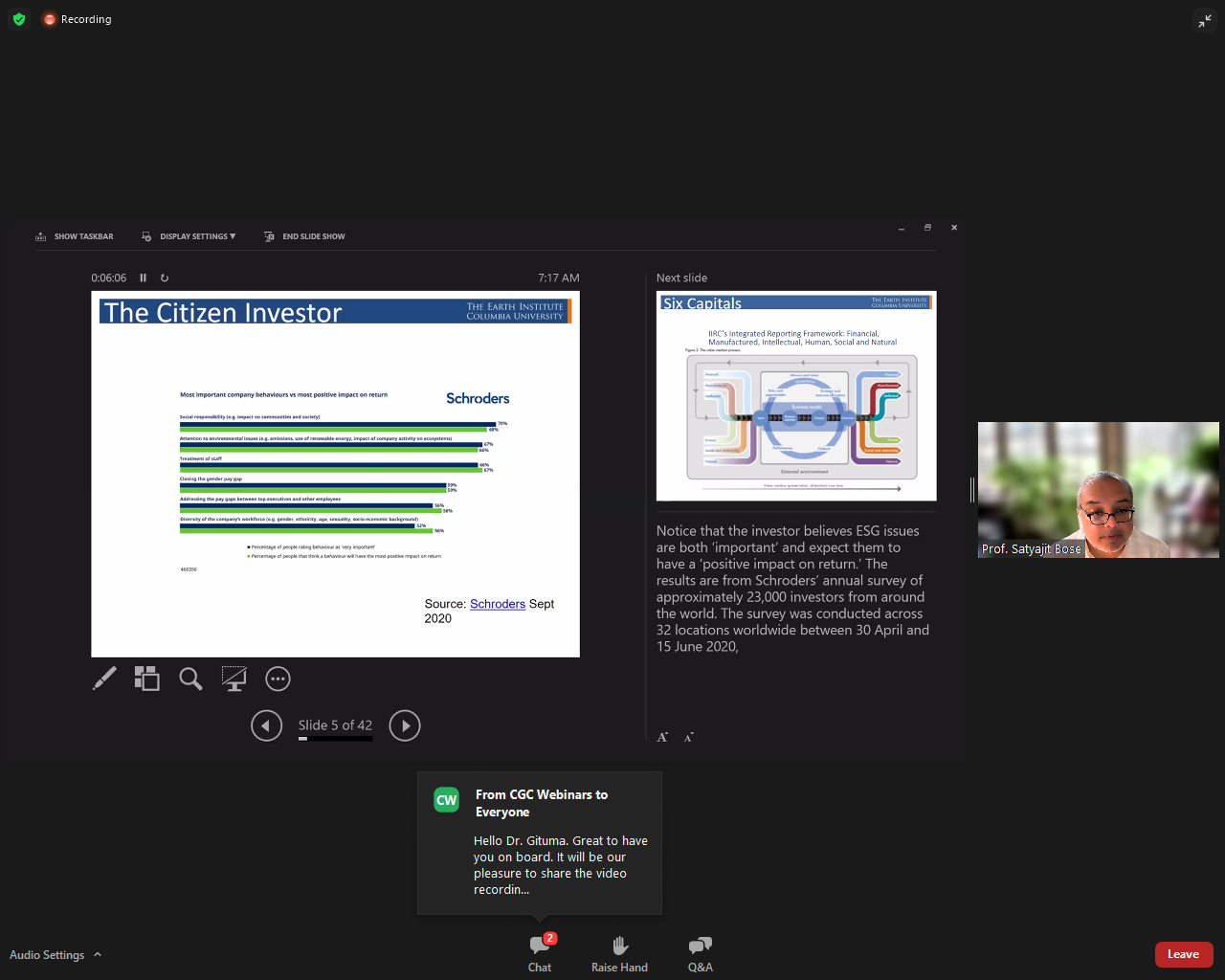Image resolution: width=1225 pixels, height=980 pixels.
Task: Open the Display Settings dropdown
Action: click(x=189, y=236)
